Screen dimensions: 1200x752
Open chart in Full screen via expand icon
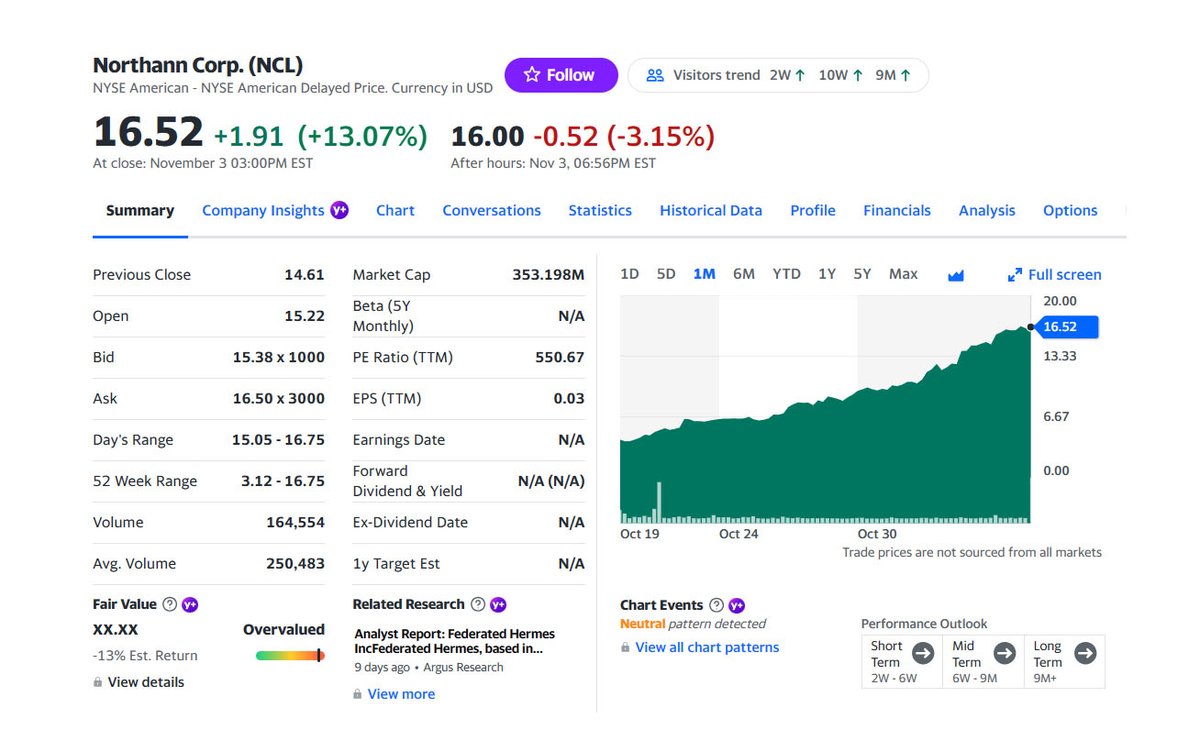click(x=1017, y=274)
